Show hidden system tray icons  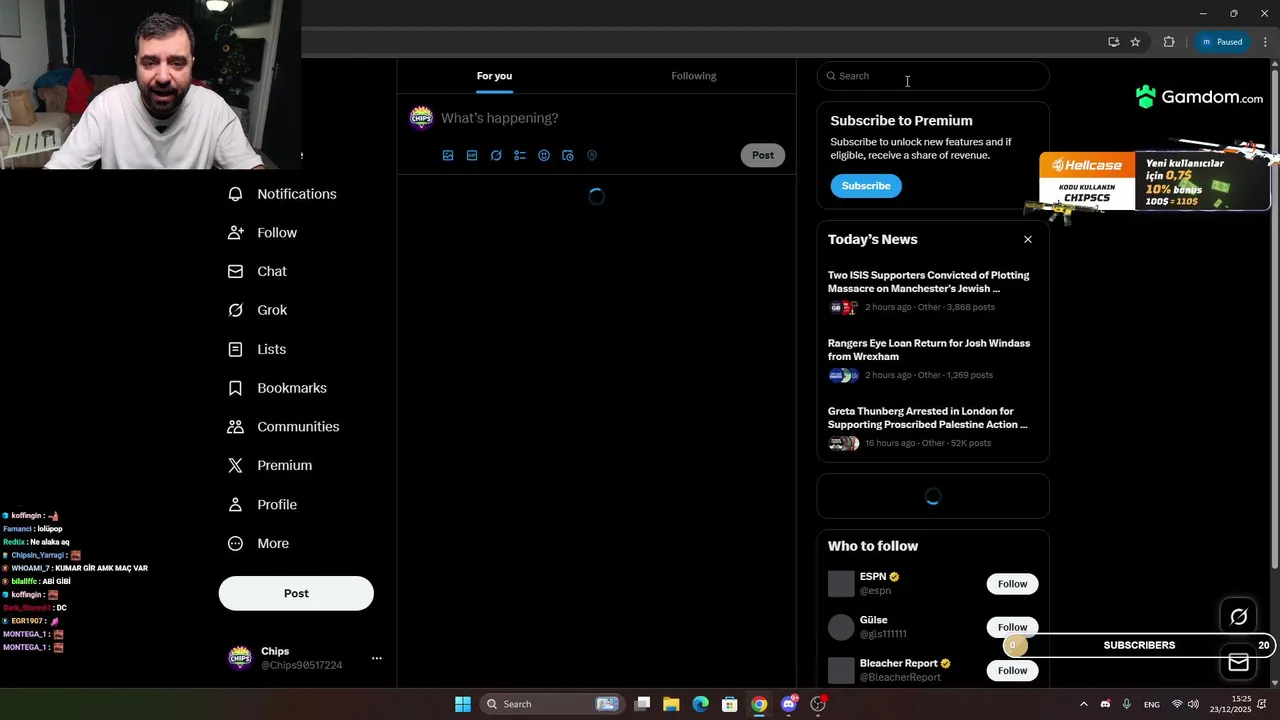[x=1083, y=704]
